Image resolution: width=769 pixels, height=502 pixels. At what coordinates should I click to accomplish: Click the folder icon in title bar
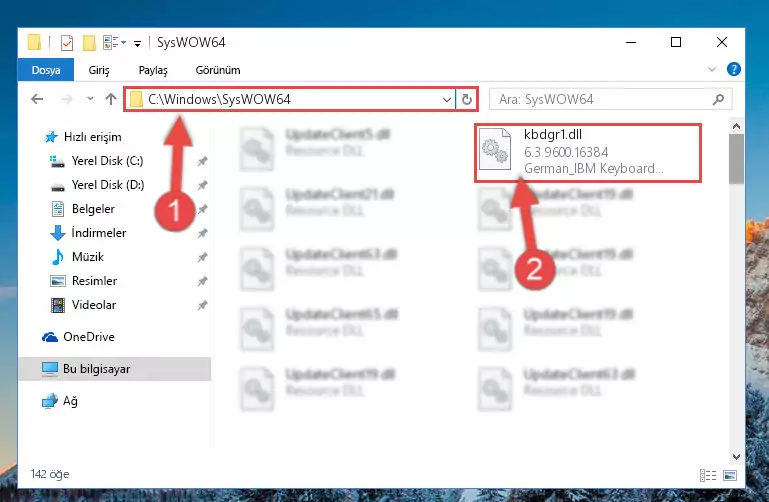coord(34,42)
